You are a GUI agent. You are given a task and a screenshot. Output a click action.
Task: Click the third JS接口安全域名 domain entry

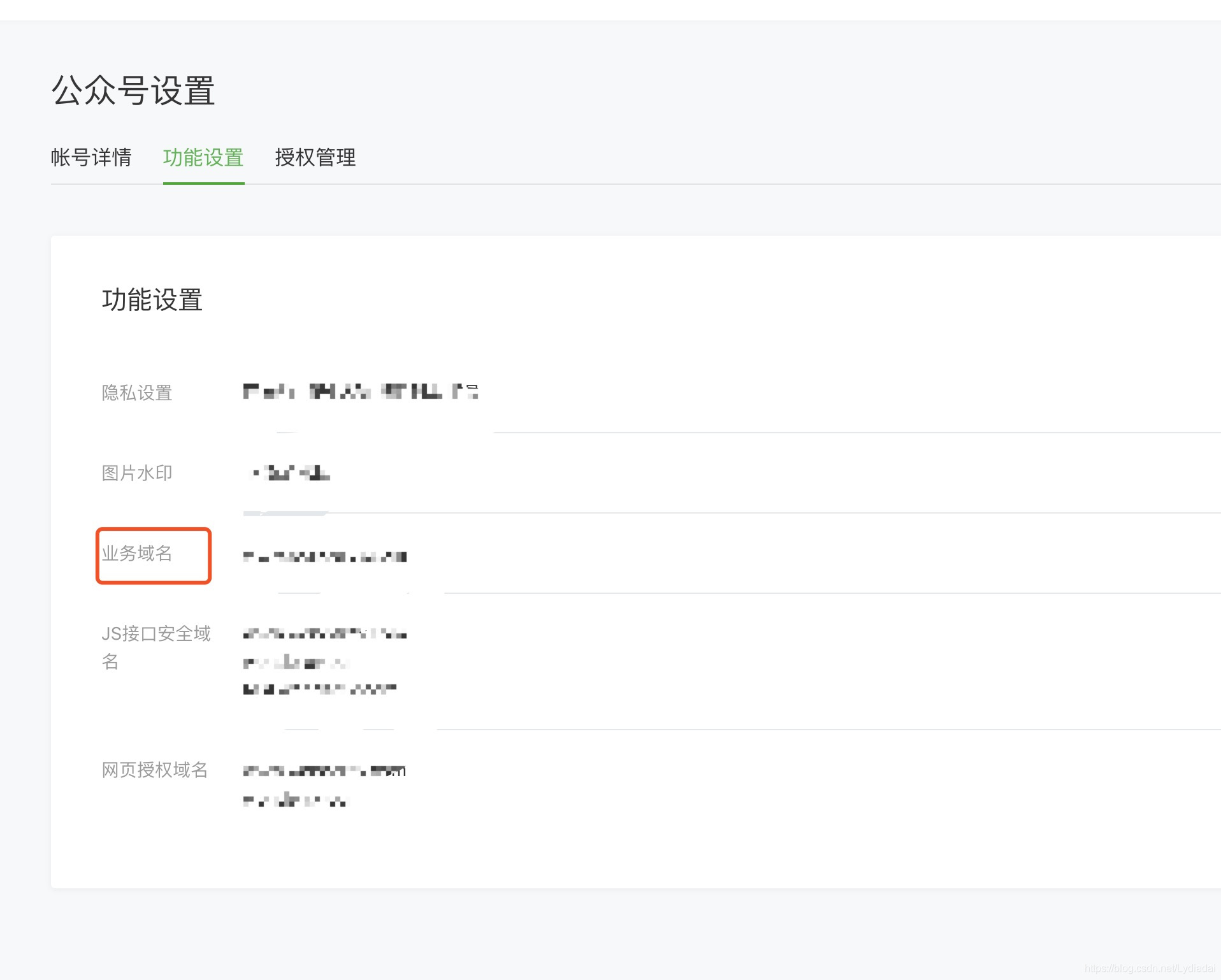319,689
